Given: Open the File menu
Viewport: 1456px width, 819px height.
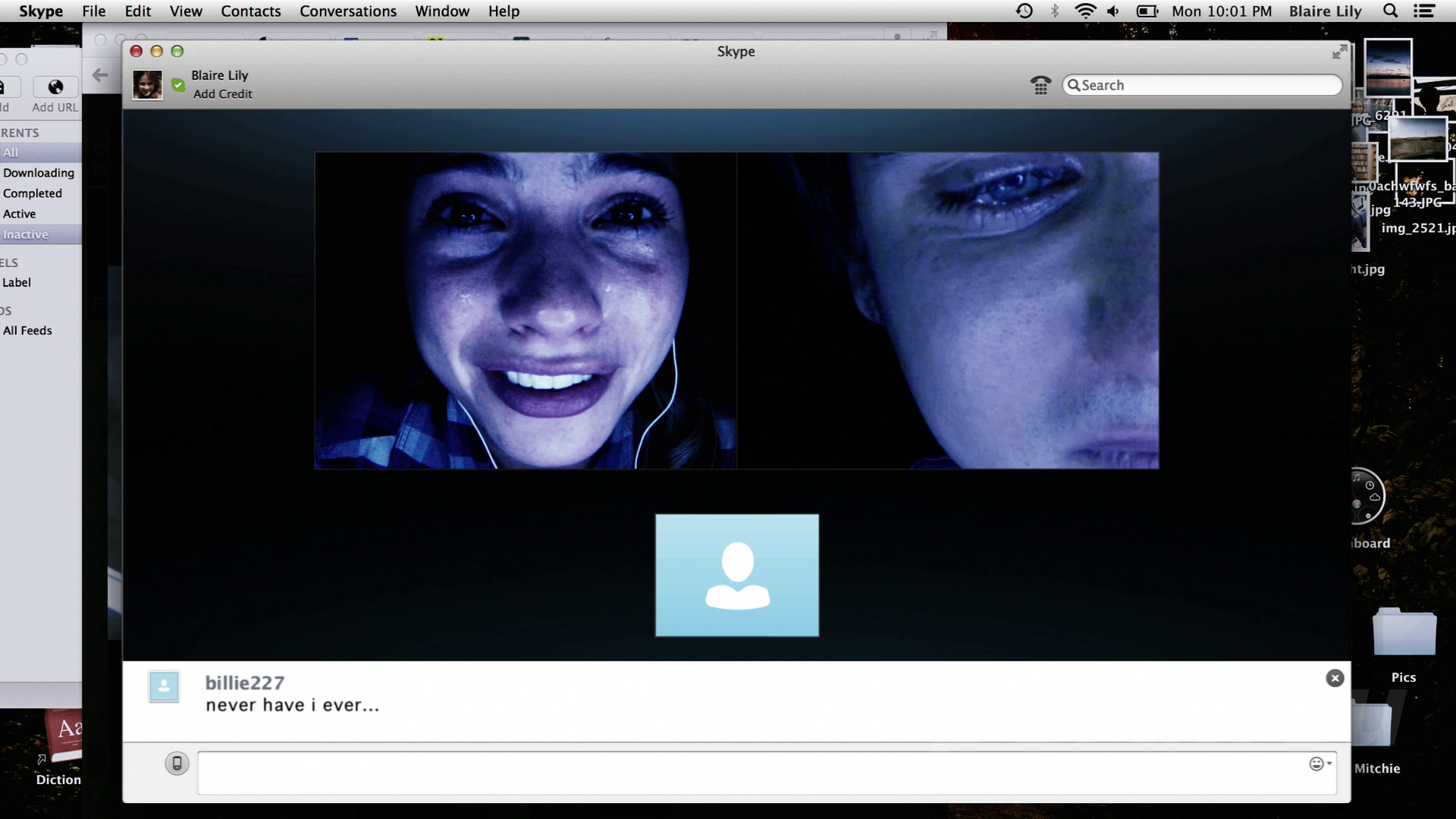Looking at the screenshot, I should click(x=94, y=11).
